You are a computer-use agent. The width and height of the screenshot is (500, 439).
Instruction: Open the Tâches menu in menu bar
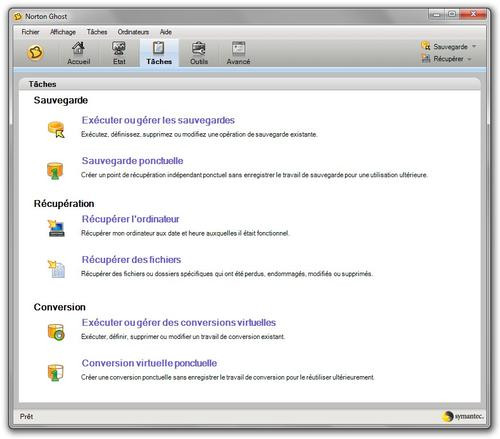[x=97, y=32]
